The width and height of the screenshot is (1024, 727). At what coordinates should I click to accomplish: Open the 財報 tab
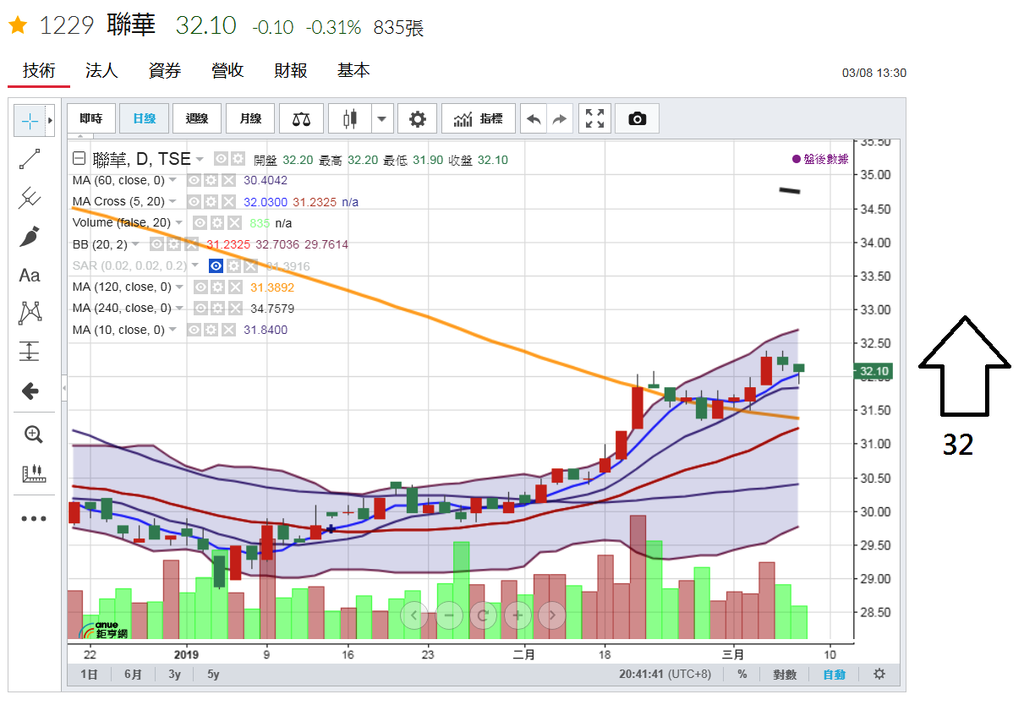coord(290,71)
